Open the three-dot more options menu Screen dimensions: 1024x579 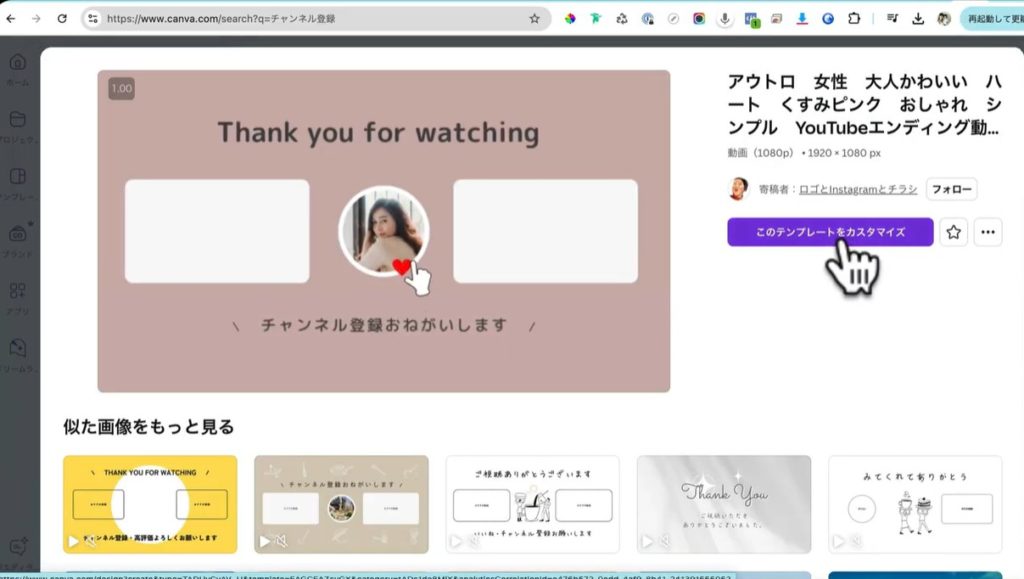pos(988,232)
